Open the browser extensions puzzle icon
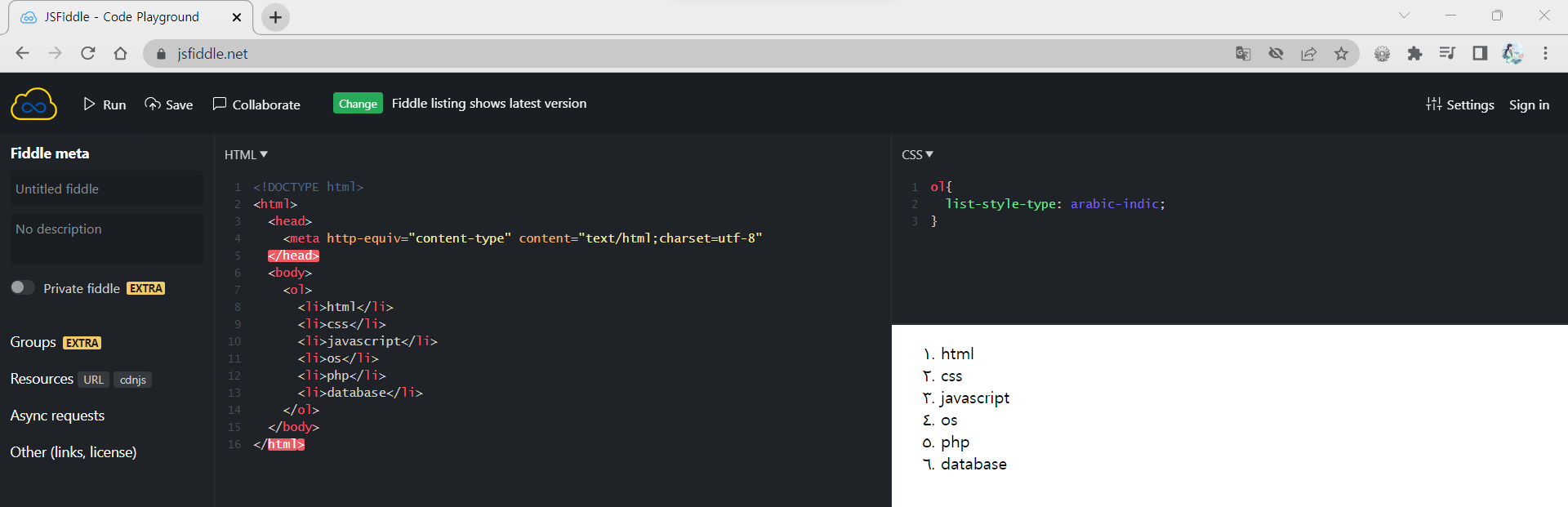The width and height of the screenshot is (1568, 507). (x=1414, y=54)
